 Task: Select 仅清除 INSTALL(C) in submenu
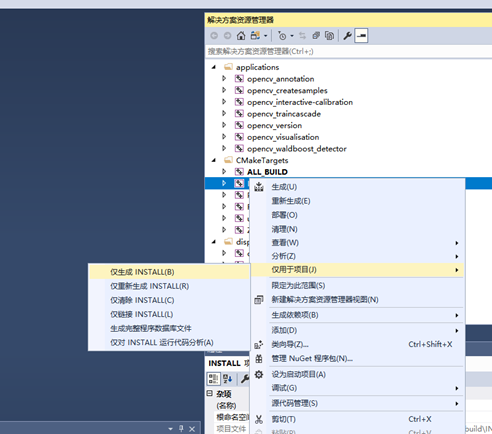(x=169, y=300)
